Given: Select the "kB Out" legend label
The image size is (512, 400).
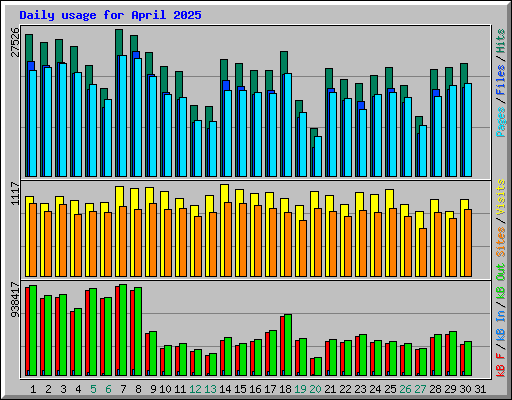Looking at the screenshot, I should [x=501, y=282].
